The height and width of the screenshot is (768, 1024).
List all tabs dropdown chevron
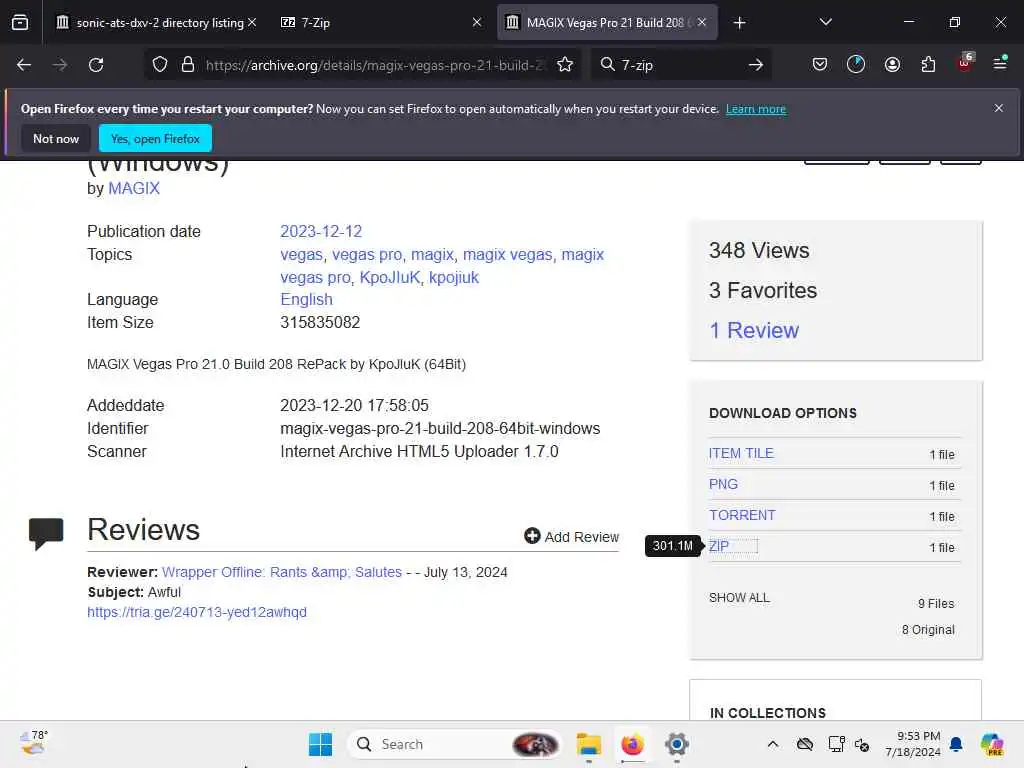825,22
